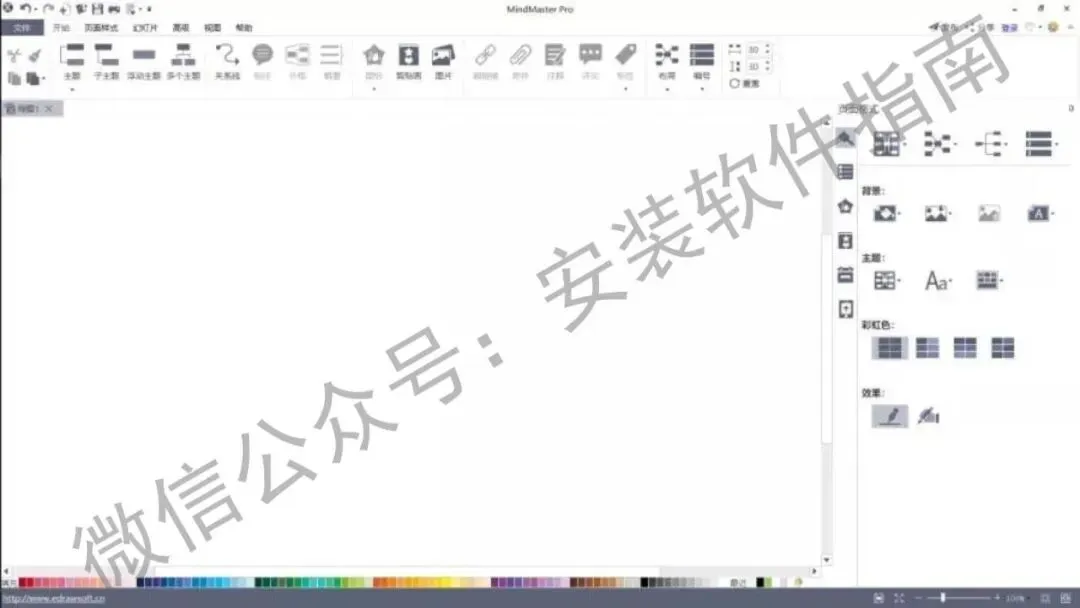
Task: Select the first rainbow color scheme
Action: (x=889, y=348)
